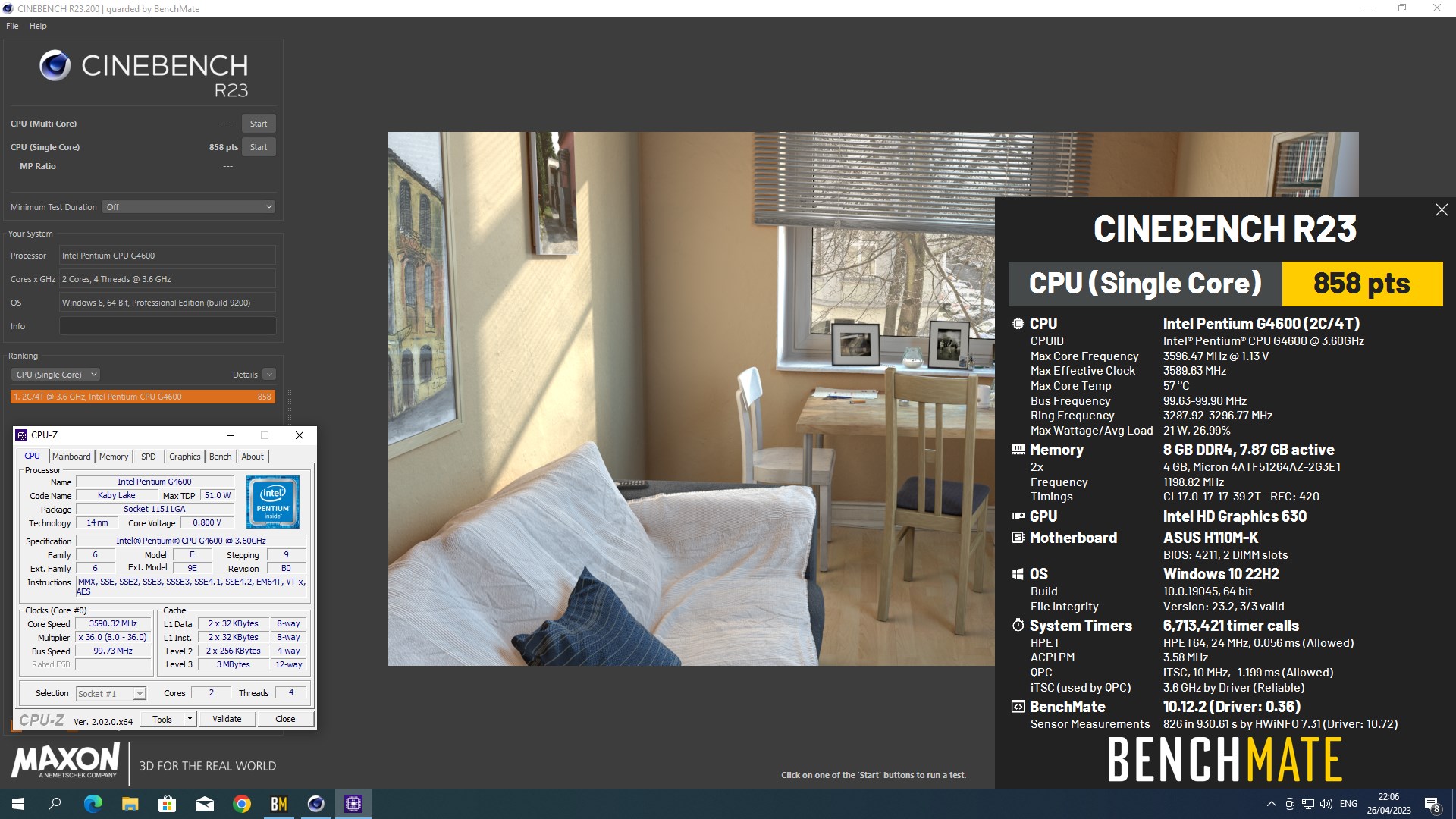Click the System Timers clock icon

coord(1018,626)
